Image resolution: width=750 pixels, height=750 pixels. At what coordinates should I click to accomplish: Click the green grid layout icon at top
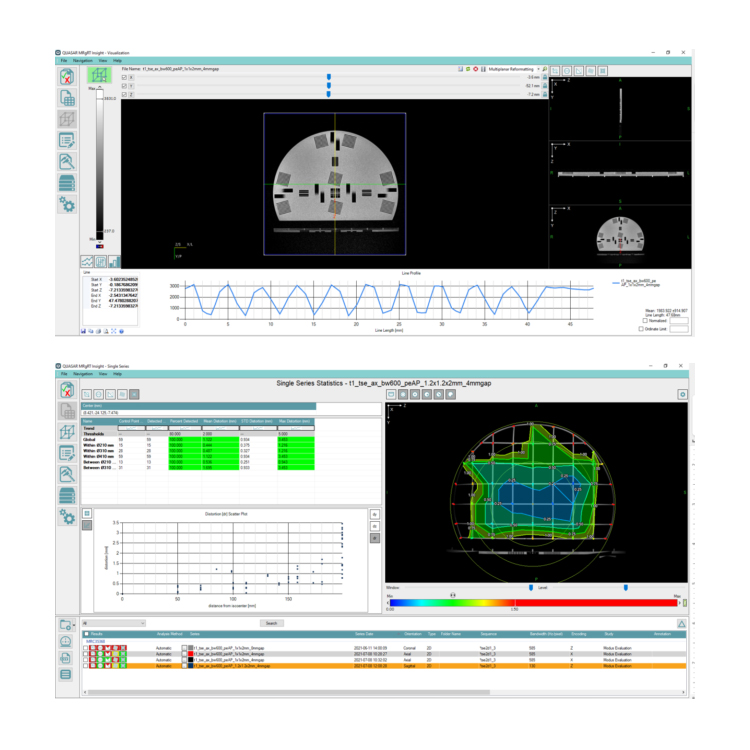pos(99,76)
